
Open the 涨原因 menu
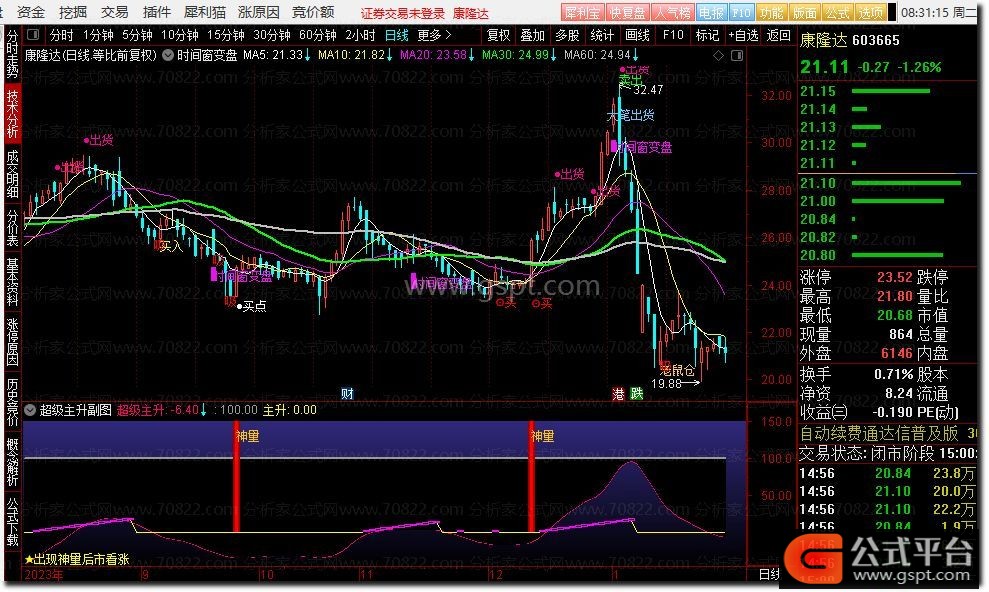pos(259,12)
